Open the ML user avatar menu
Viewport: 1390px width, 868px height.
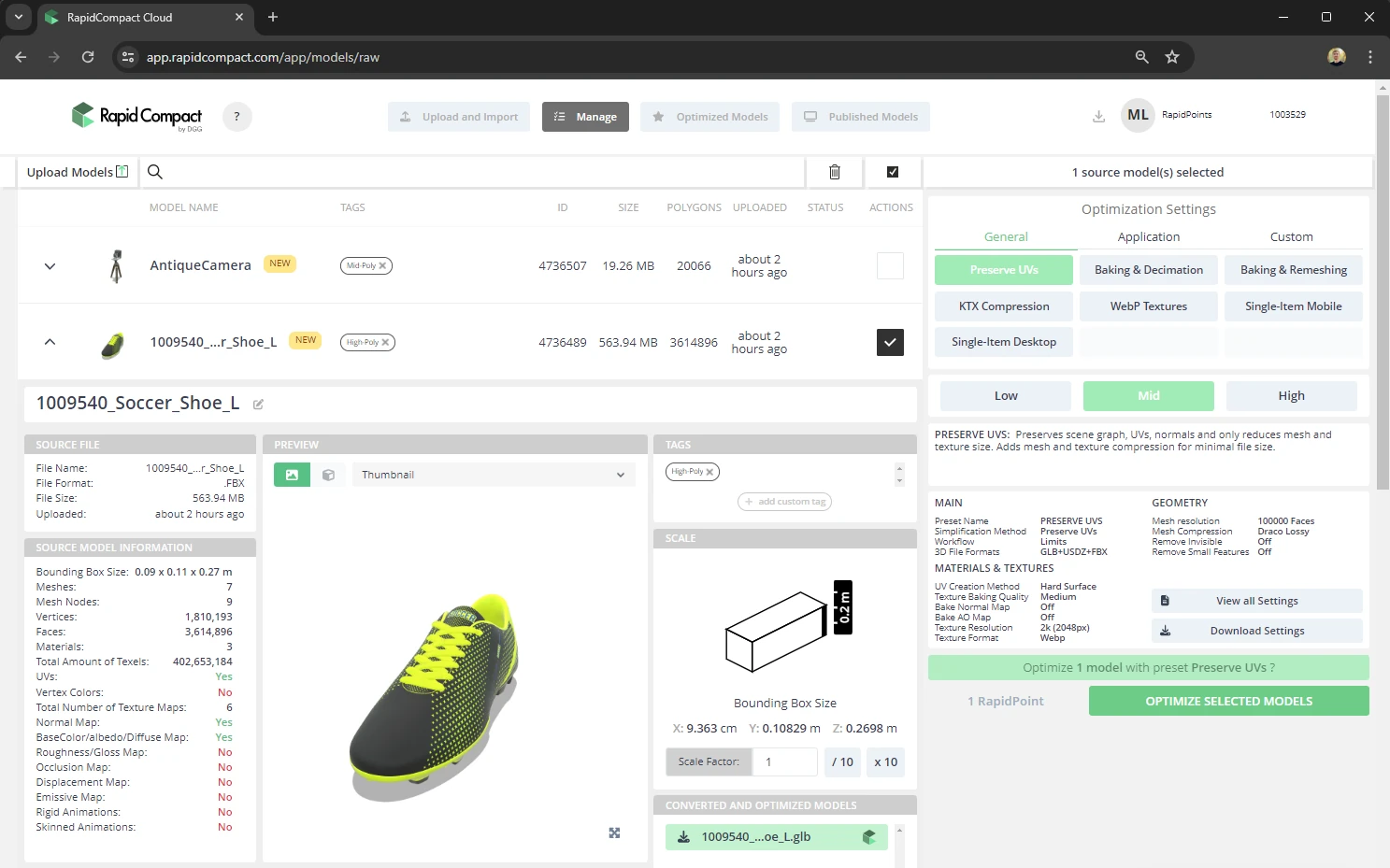pos(1138,115)
